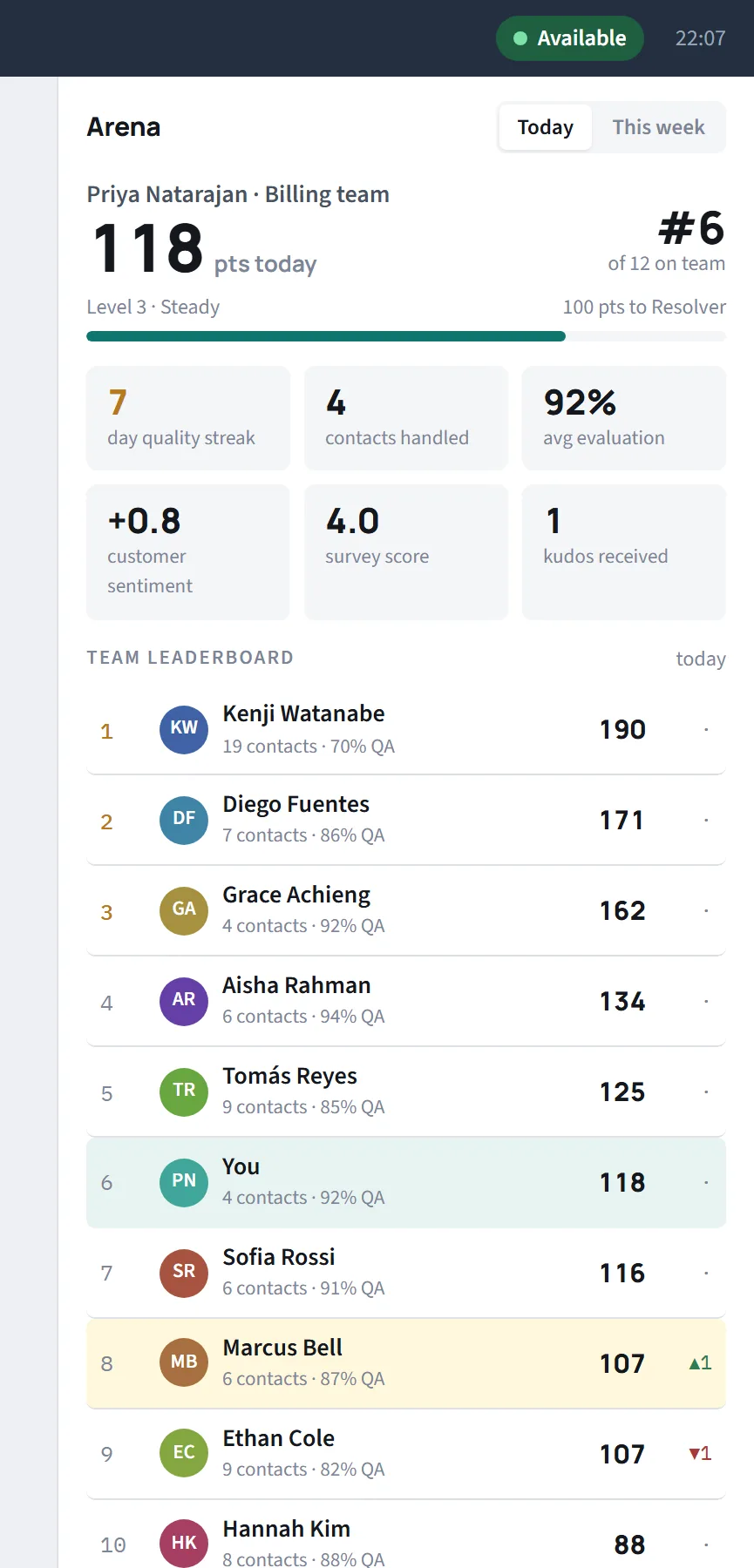Screen dimensions: 754x1568
Task: Select Diego Fuentes' name in the leaderboard
Action: [296, 804]
